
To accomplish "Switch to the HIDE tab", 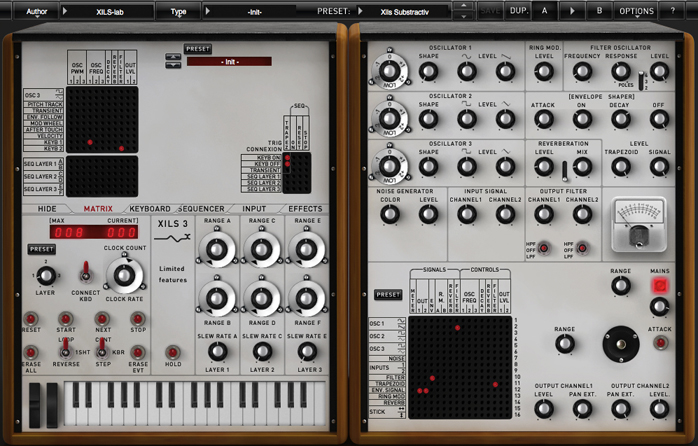I will click(x=47, y=209).
